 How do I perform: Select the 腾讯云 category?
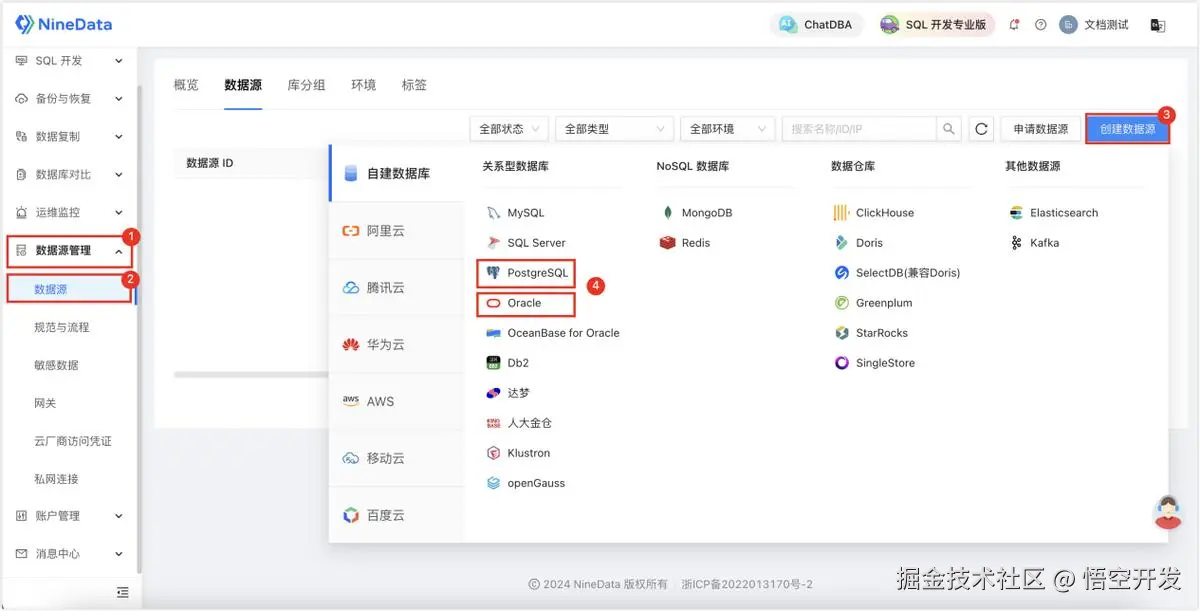pyautogui.click(x=397, y=288)
